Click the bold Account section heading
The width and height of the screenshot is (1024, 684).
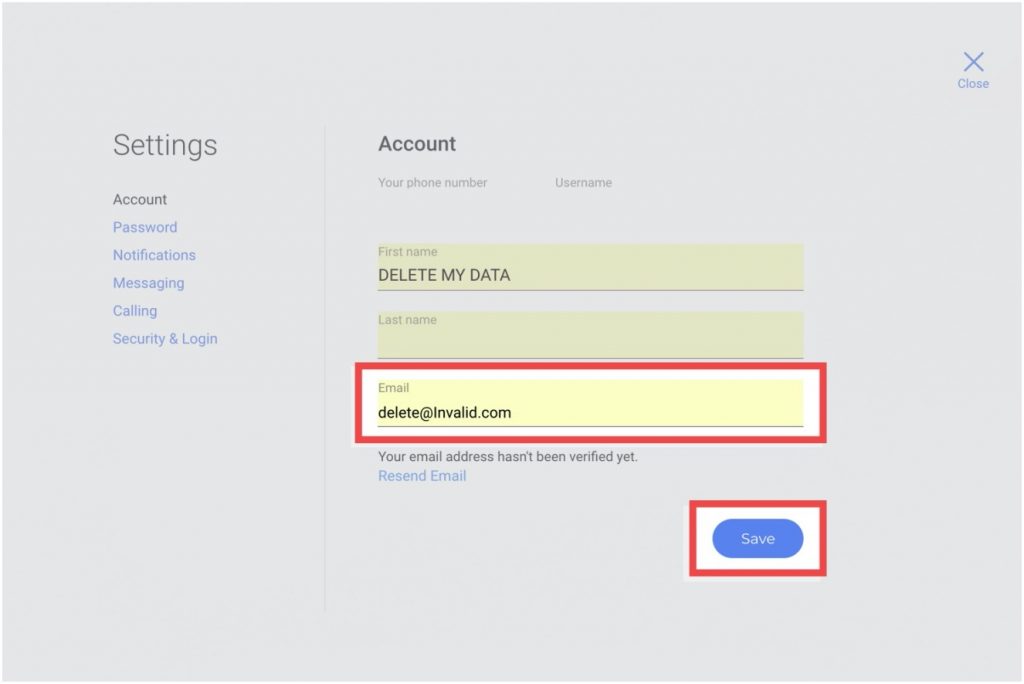coord(417,144)
